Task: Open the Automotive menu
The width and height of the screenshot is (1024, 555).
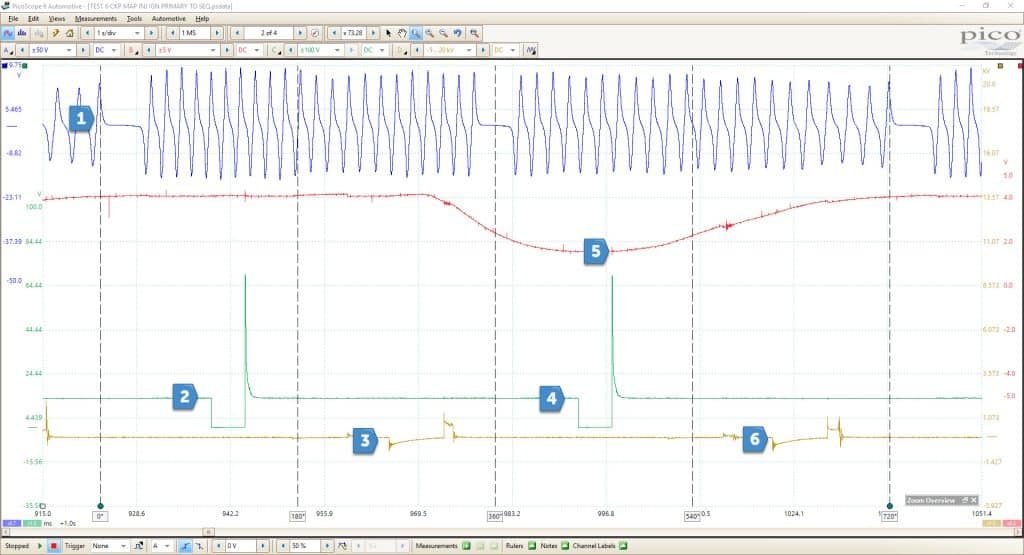Action: [168, 18]
